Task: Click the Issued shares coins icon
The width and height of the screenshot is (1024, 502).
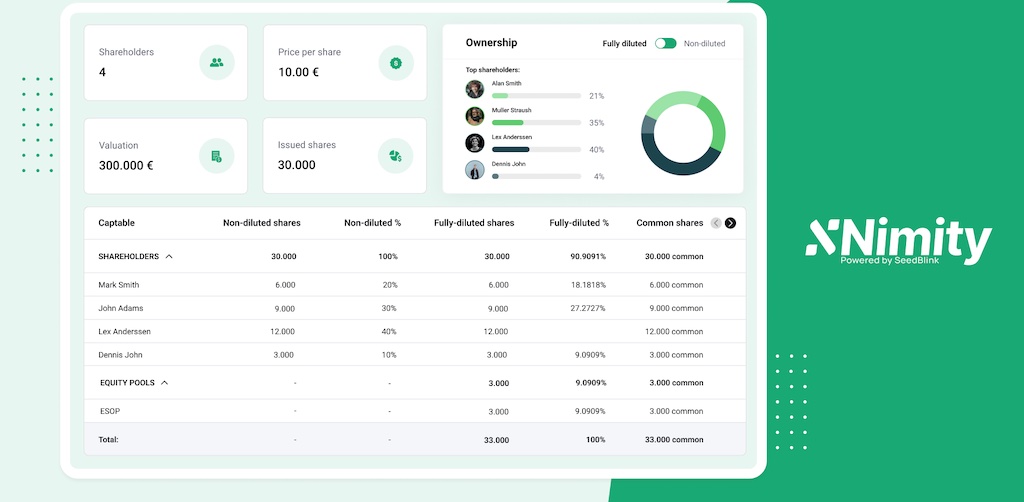Action: coord(396,156)
